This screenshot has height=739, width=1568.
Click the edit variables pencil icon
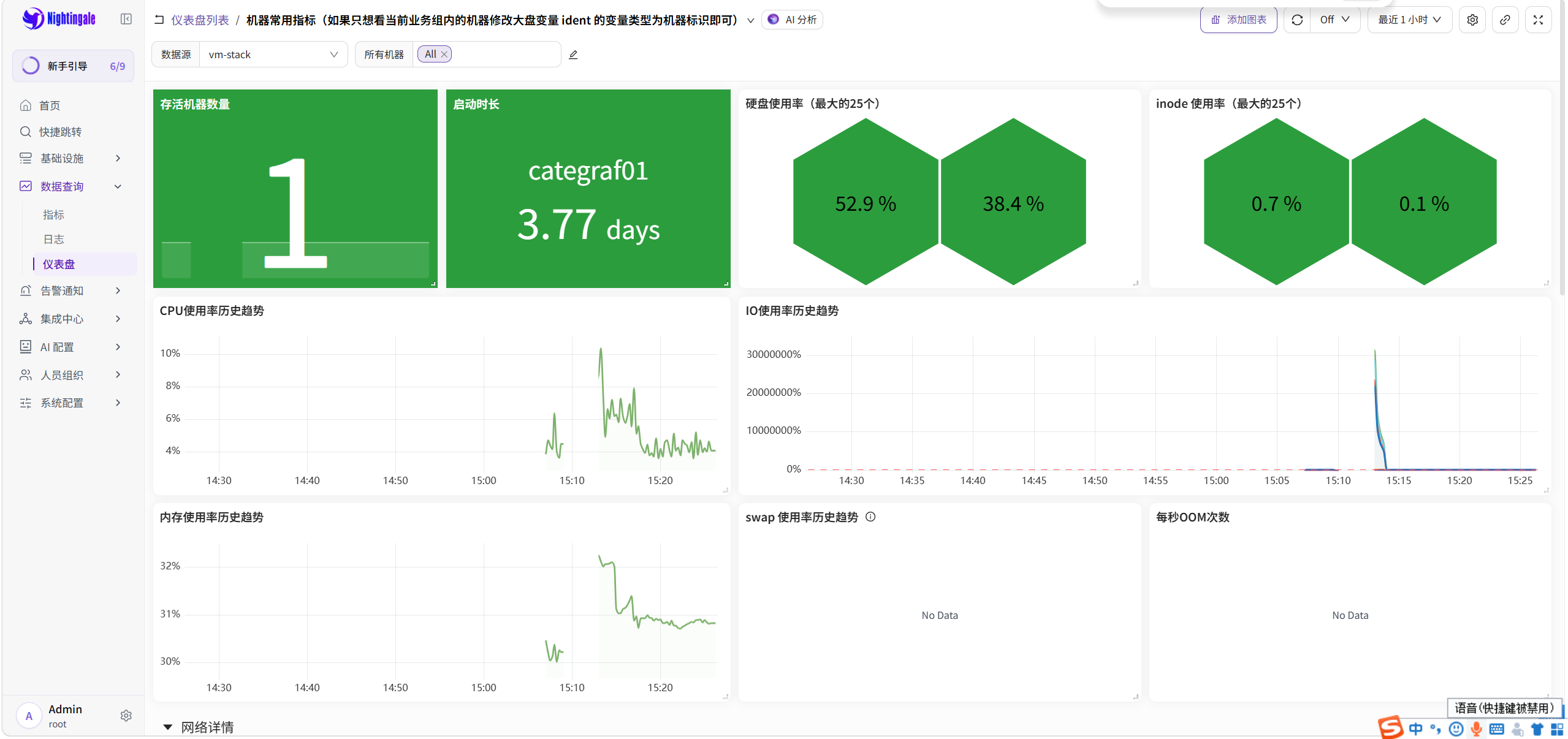tap(573, 55)
